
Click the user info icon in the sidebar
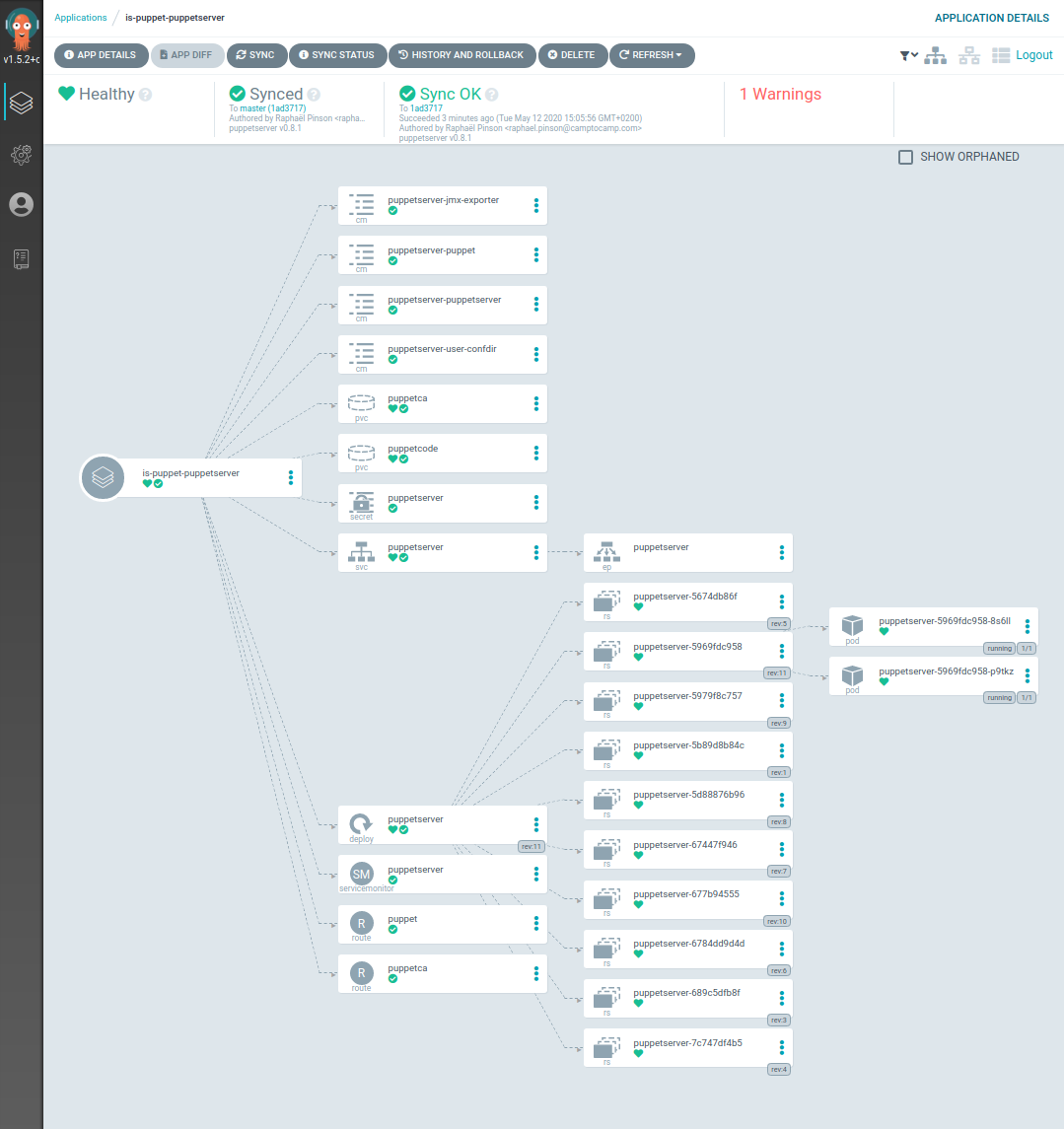click(21, 205)
